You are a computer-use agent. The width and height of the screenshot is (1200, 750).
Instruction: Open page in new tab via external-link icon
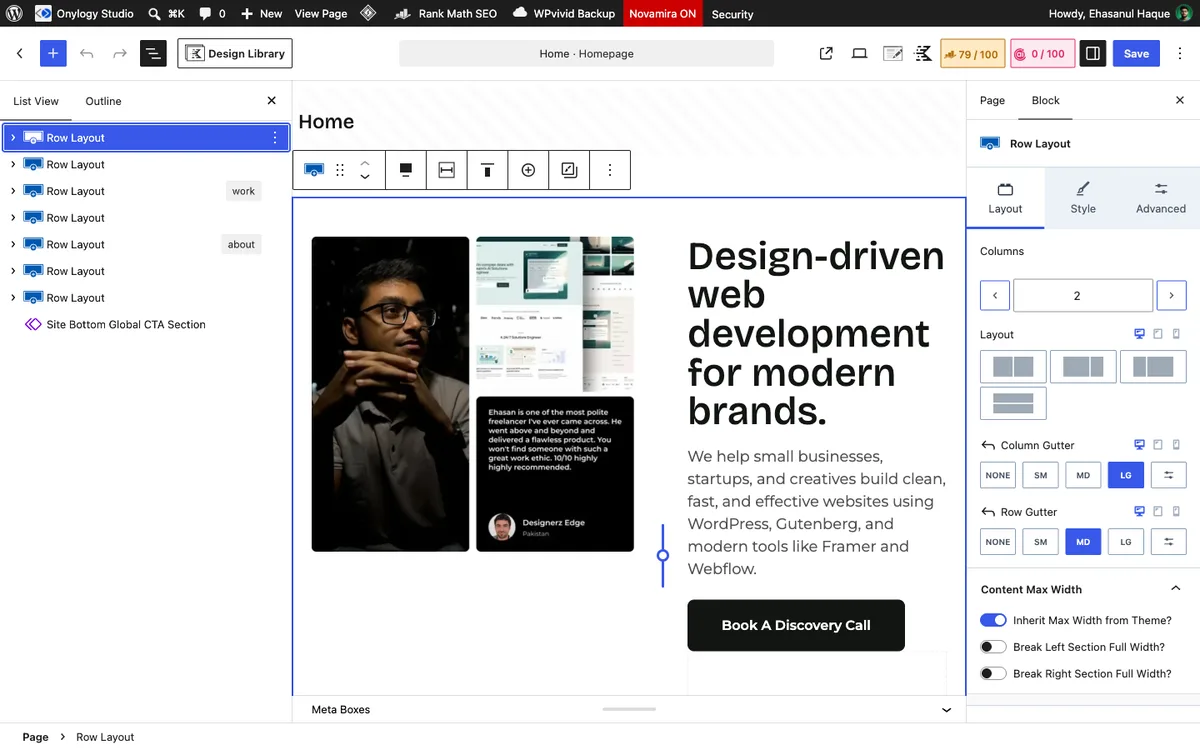coord(826,53)
